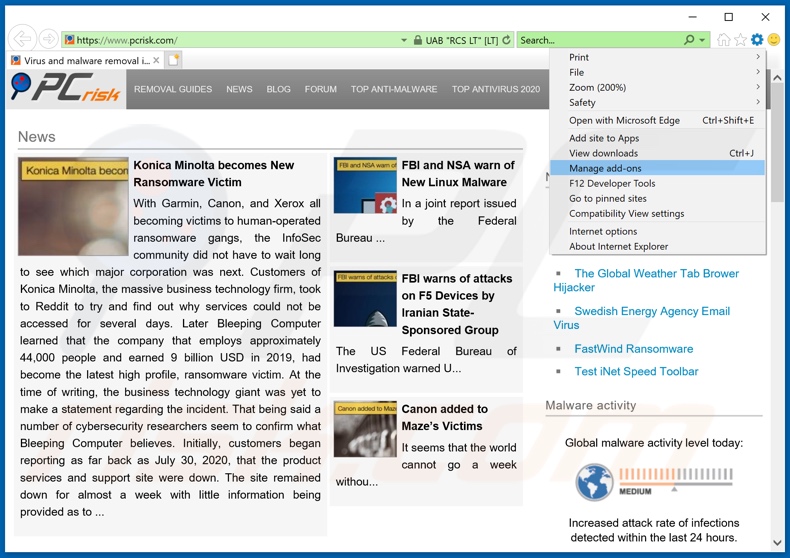Click the FBI warns of attacks thumbnail
This screenshot has width=790, height=558.
point(365,299)
